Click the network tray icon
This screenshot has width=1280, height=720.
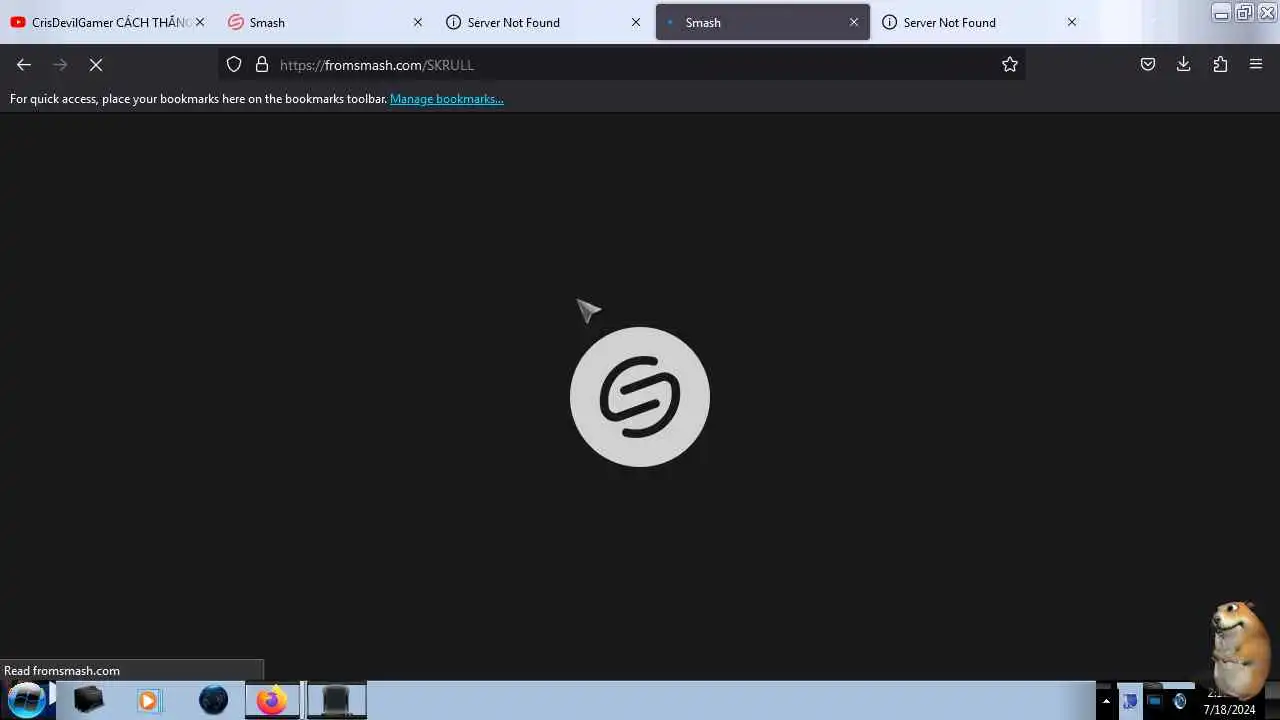pyautogui.click(x=1154, y=701)
